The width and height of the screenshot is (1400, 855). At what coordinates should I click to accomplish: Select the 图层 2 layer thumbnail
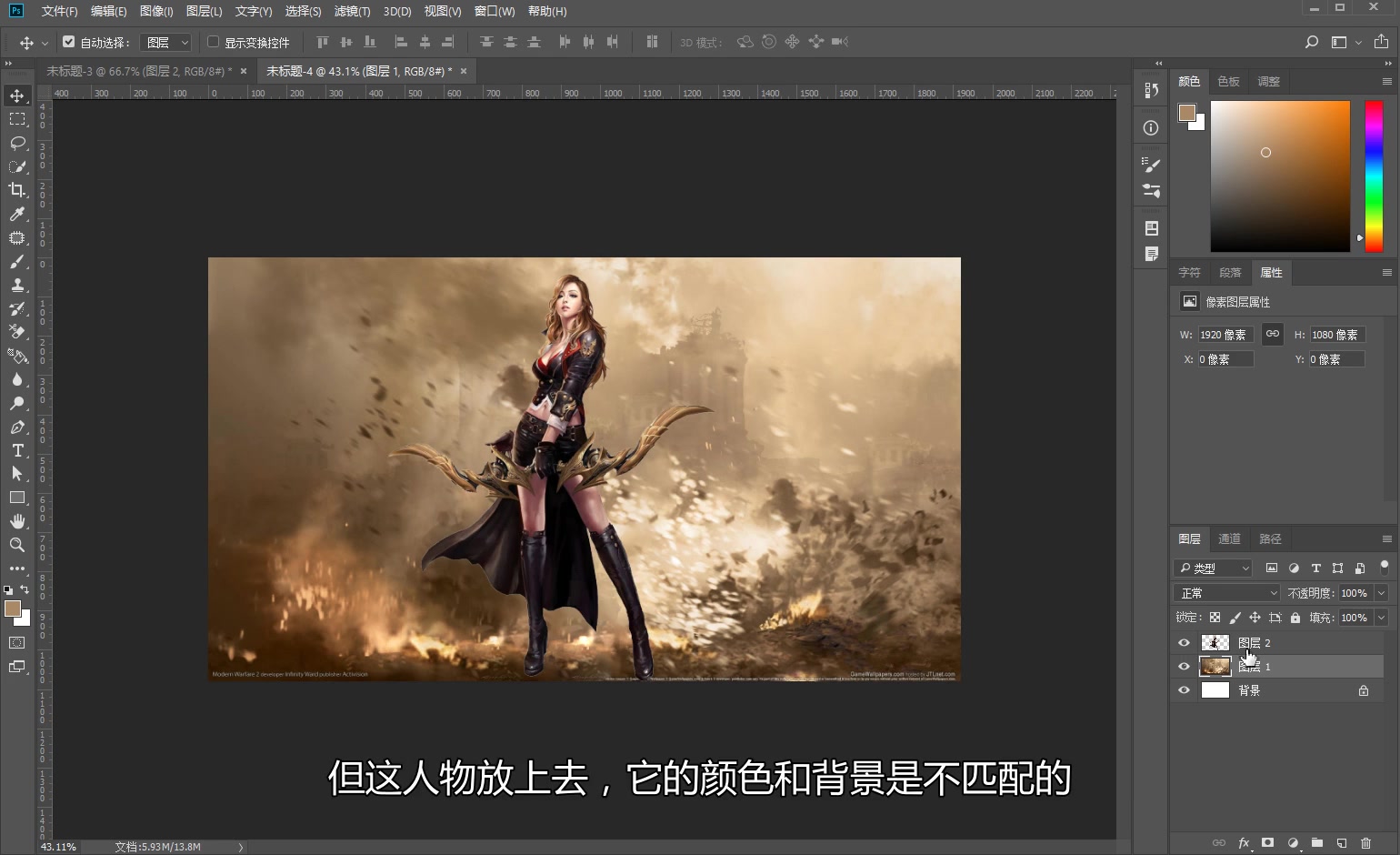[1215, 643]
